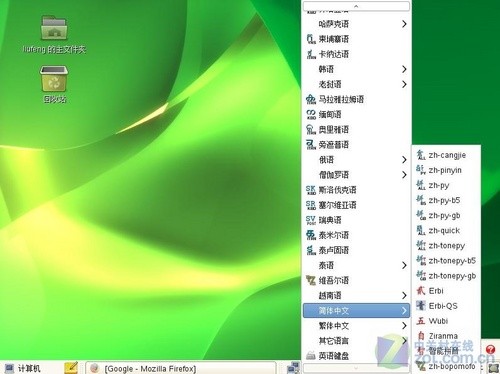Expand the 俄语 submenu arrow
500x374 pixels.
click(404, 160)
